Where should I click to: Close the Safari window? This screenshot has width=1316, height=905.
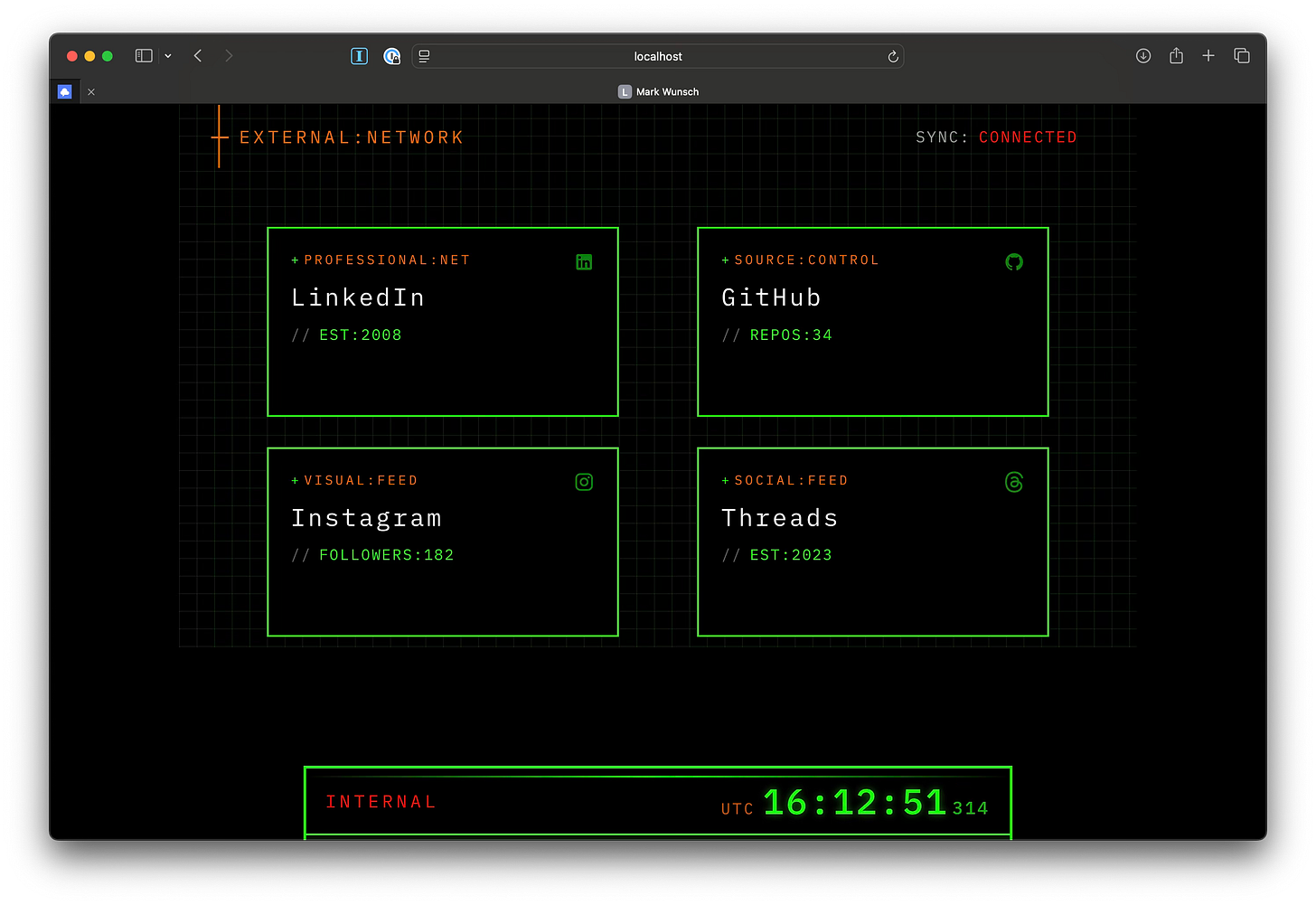click(x=72, y=56)
